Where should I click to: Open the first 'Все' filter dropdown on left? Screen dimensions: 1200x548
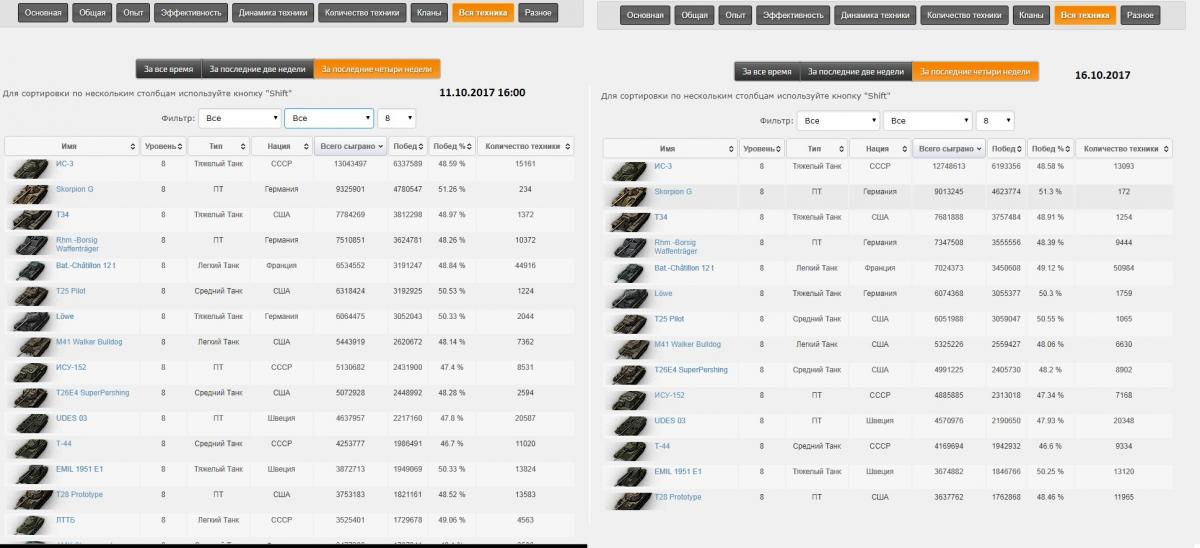tap(239, 118)
